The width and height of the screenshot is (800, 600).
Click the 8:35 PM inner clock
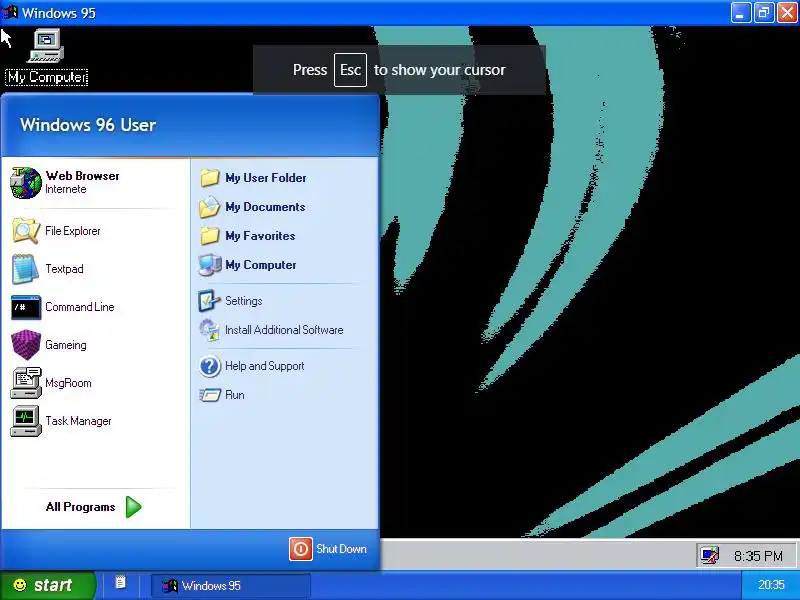[x=758, y=556]
